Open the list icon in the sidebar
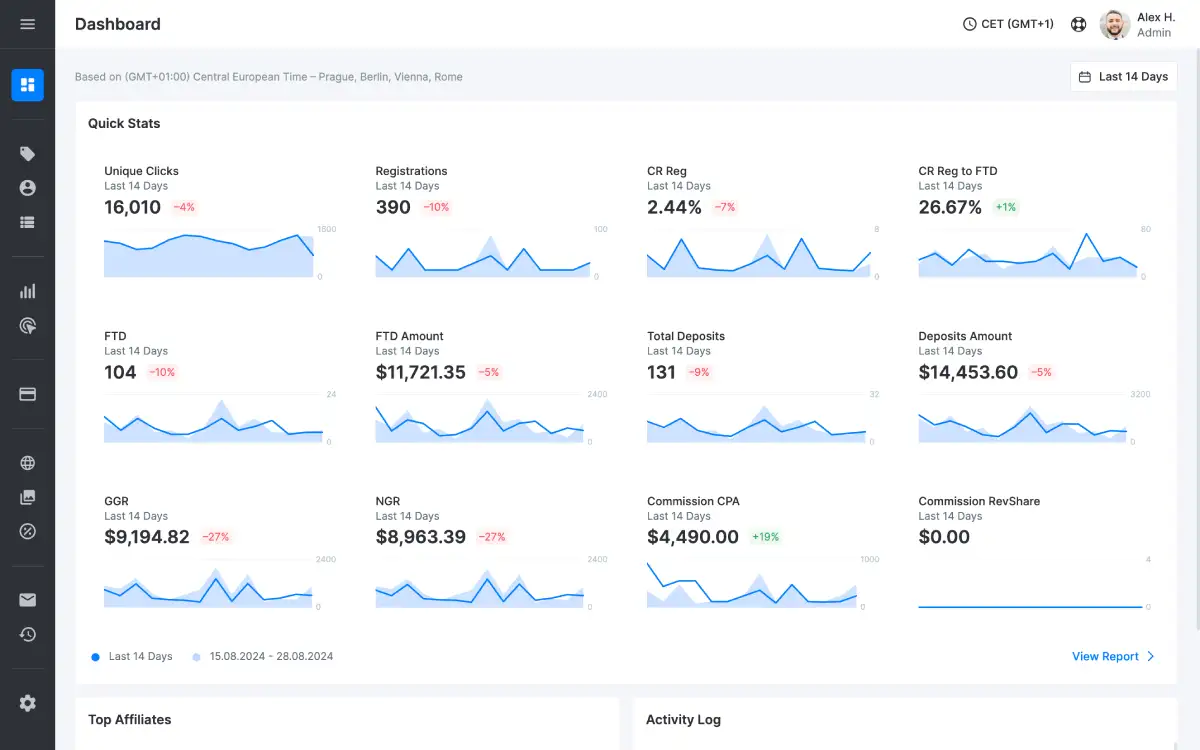The width and height of the screenshot is (1200, 750). click(x=27, y=222)
